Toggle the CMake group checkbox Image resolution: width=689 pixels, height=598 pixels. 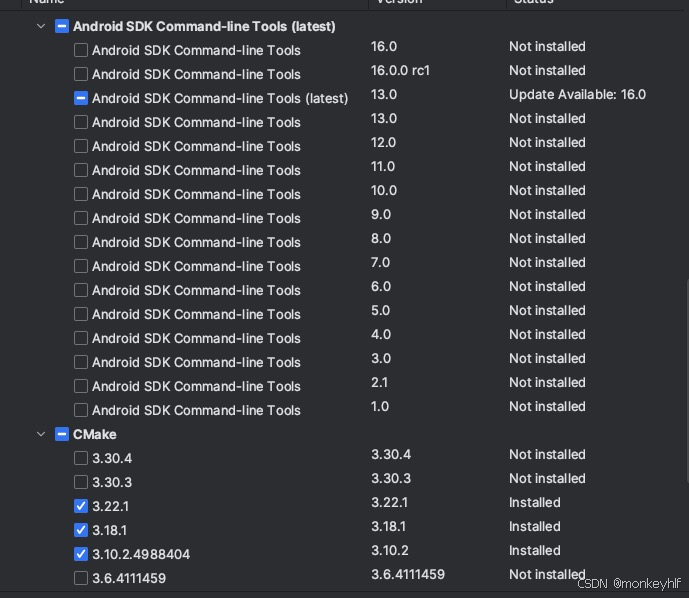[x=63, y=434]
